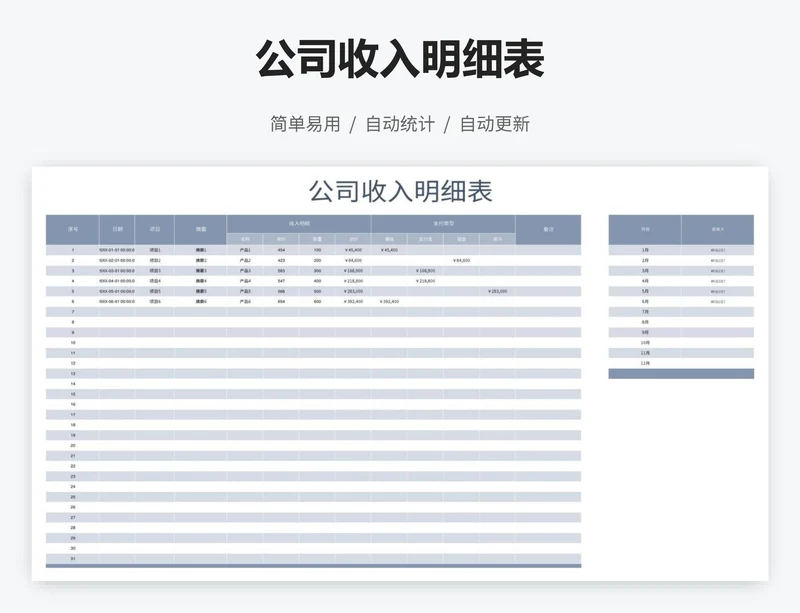800x613 pixels.
Task: Select the 项目4 cell
Action: click(x=155, y=281)
